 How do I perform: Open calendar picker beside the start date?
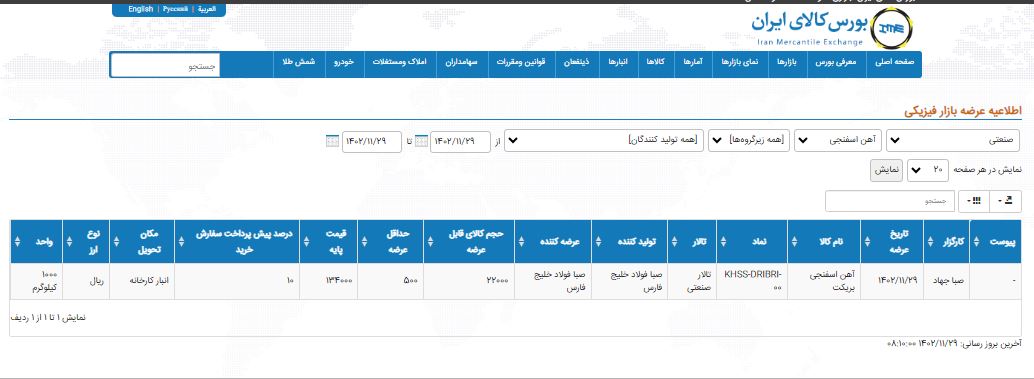[x=421, y=141]
